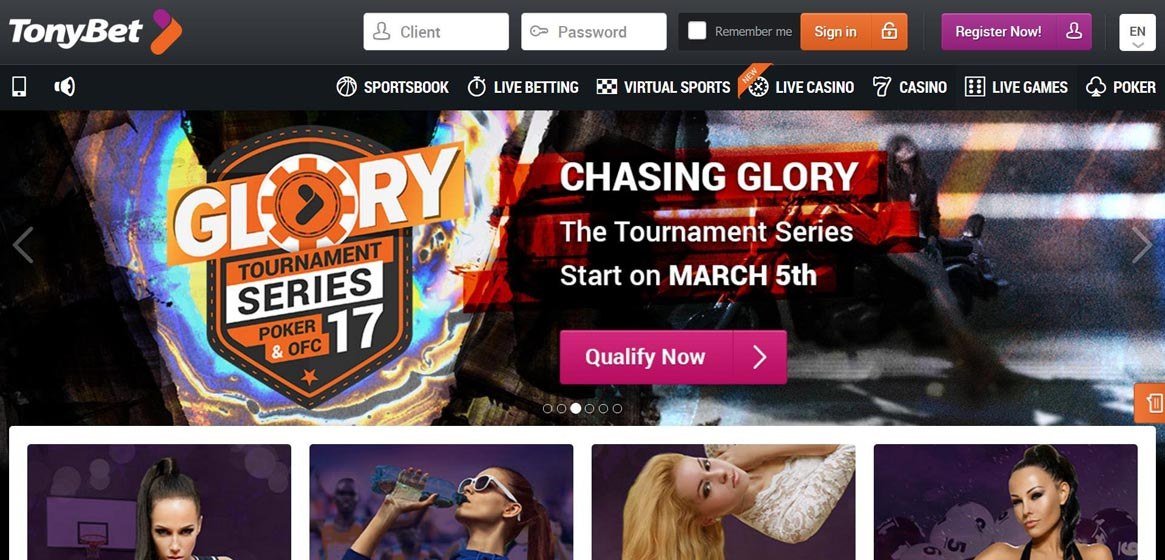
Task: Go to next banner slide arrow
Action: tap(1141, 245)
